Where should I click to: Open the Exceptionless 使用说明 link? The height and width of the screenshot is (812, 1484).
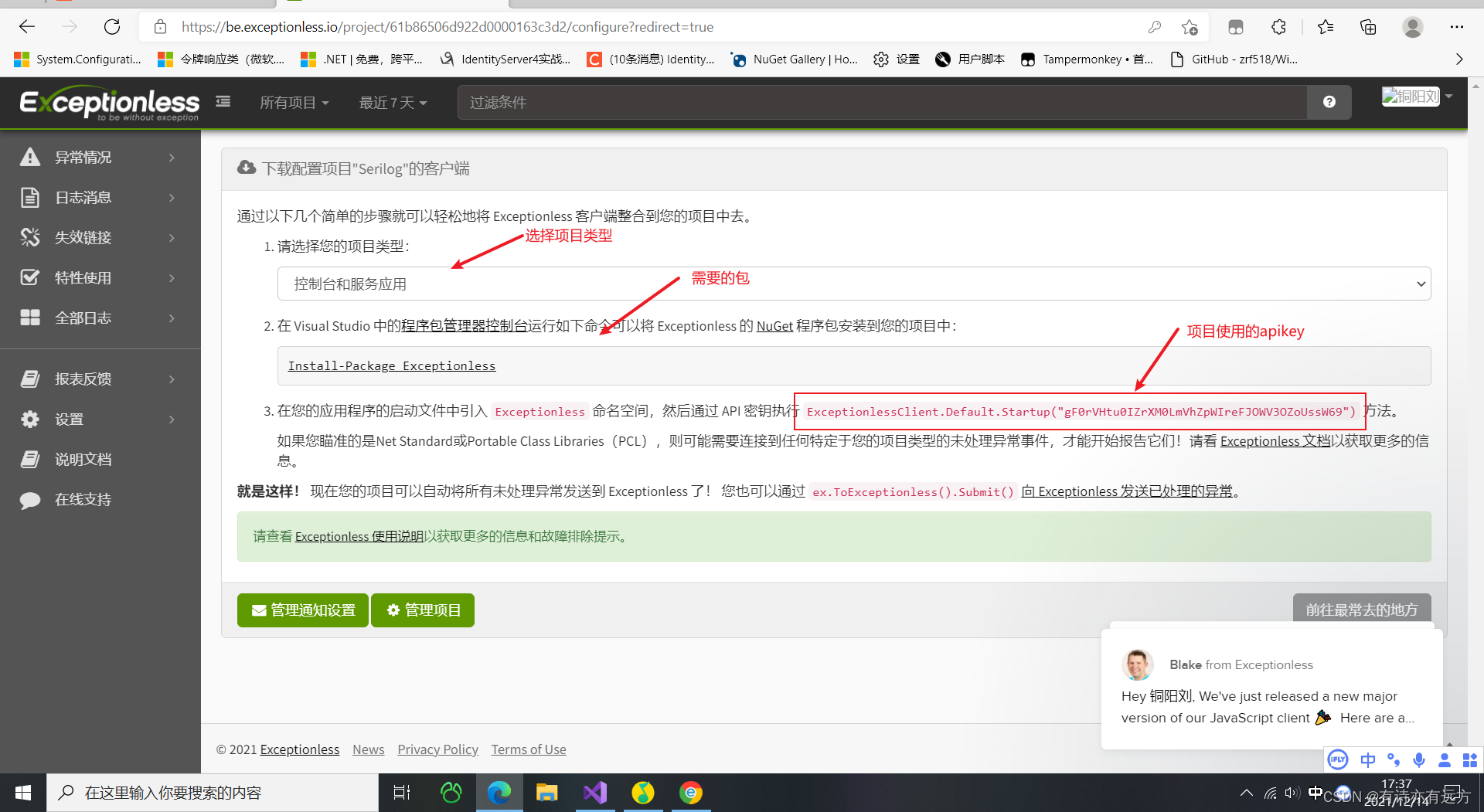(x=358, y=536)
